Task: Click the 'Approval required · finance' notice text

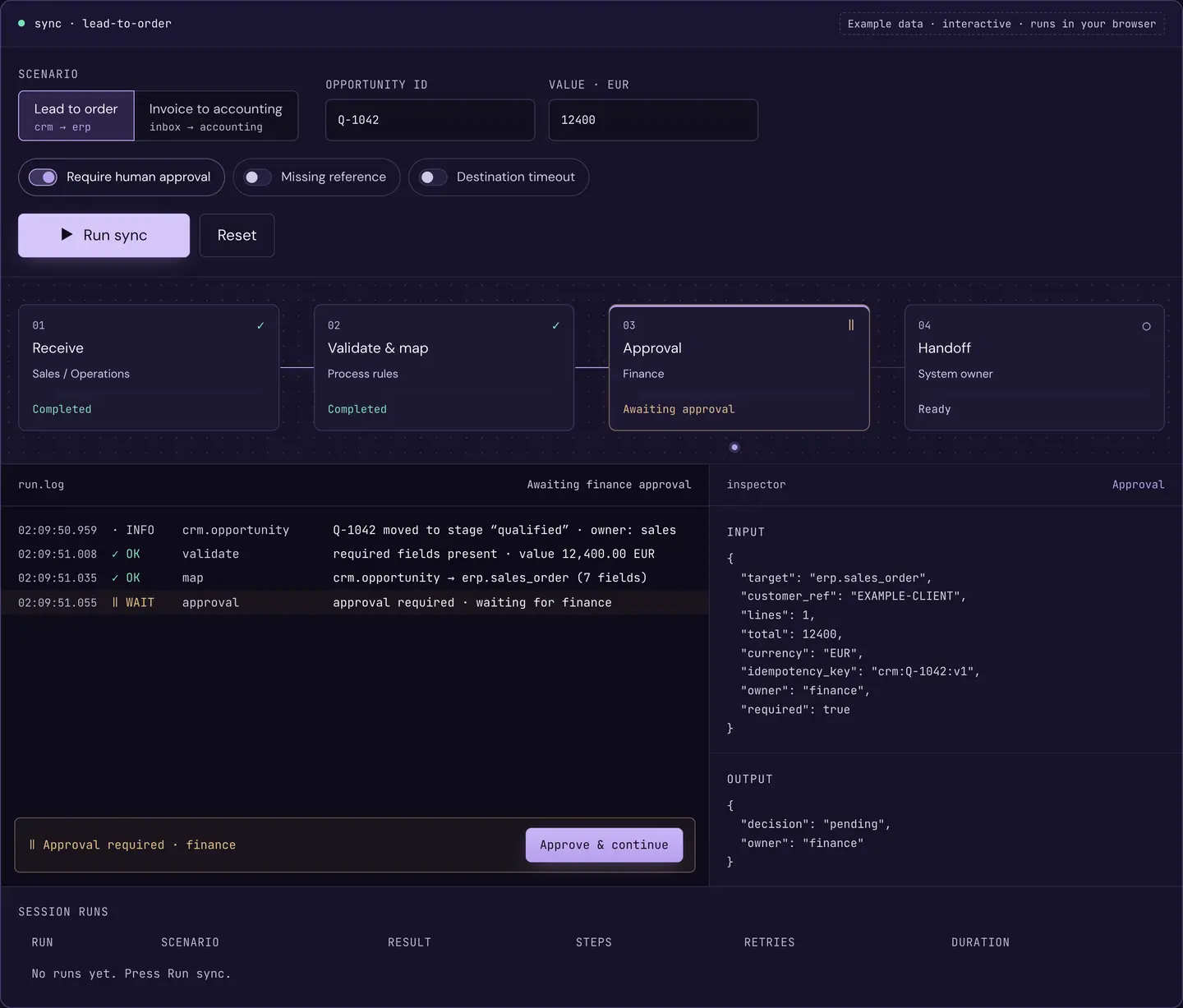Action: (132, 845)
